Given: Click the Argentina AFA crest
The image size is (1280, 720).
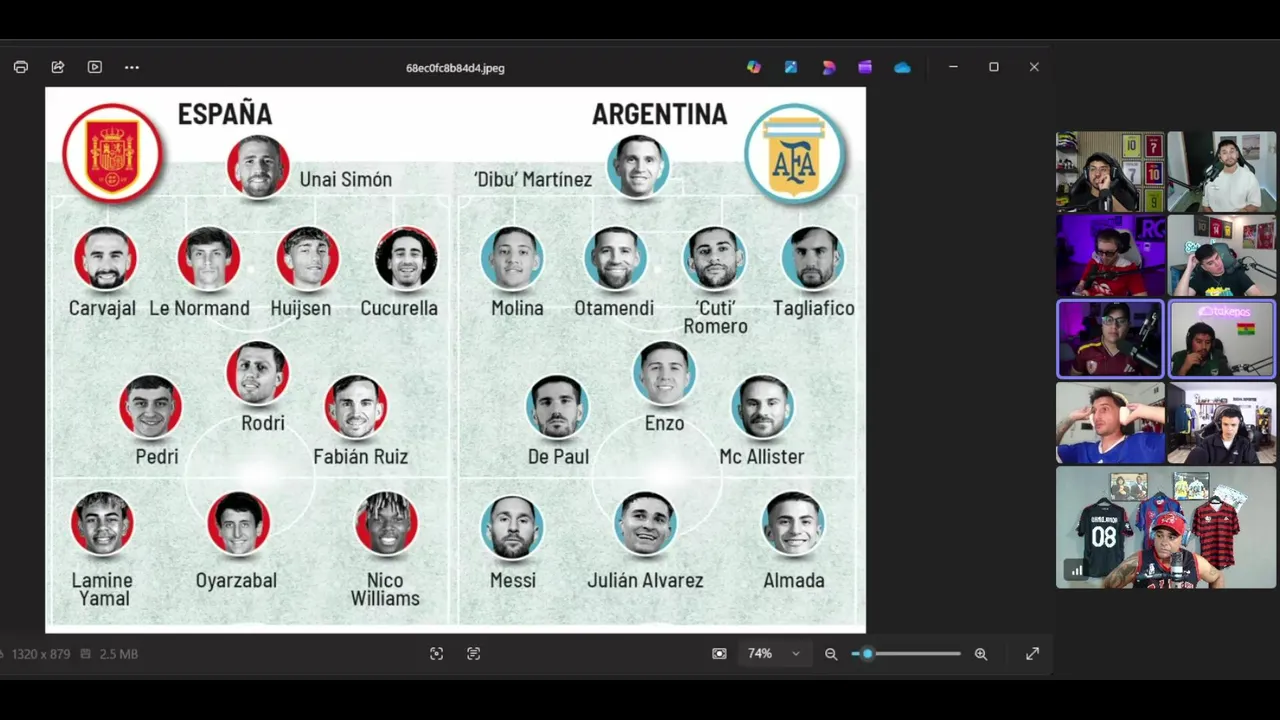Looking at the screenshot, I should (795, 153).
